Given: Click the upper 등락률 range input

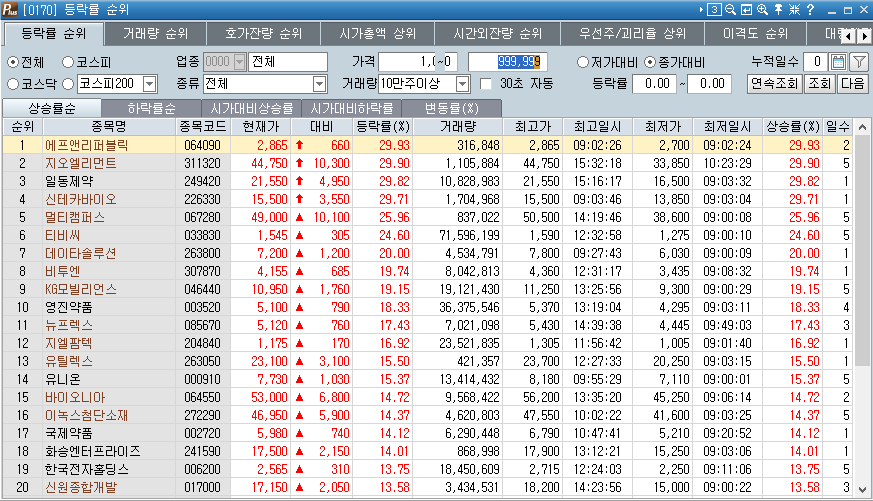Looking at the screenshot, I should (x=710, y=84).
